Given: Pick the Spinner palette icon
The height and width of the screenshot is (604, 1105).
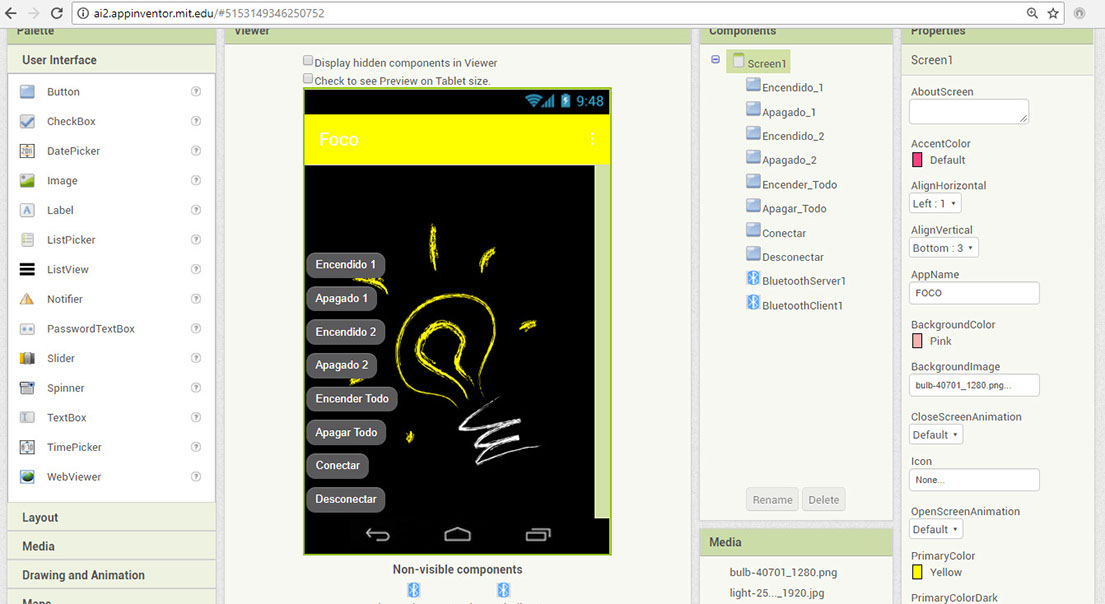Looking at the screenshot, I should coord(27,388).
